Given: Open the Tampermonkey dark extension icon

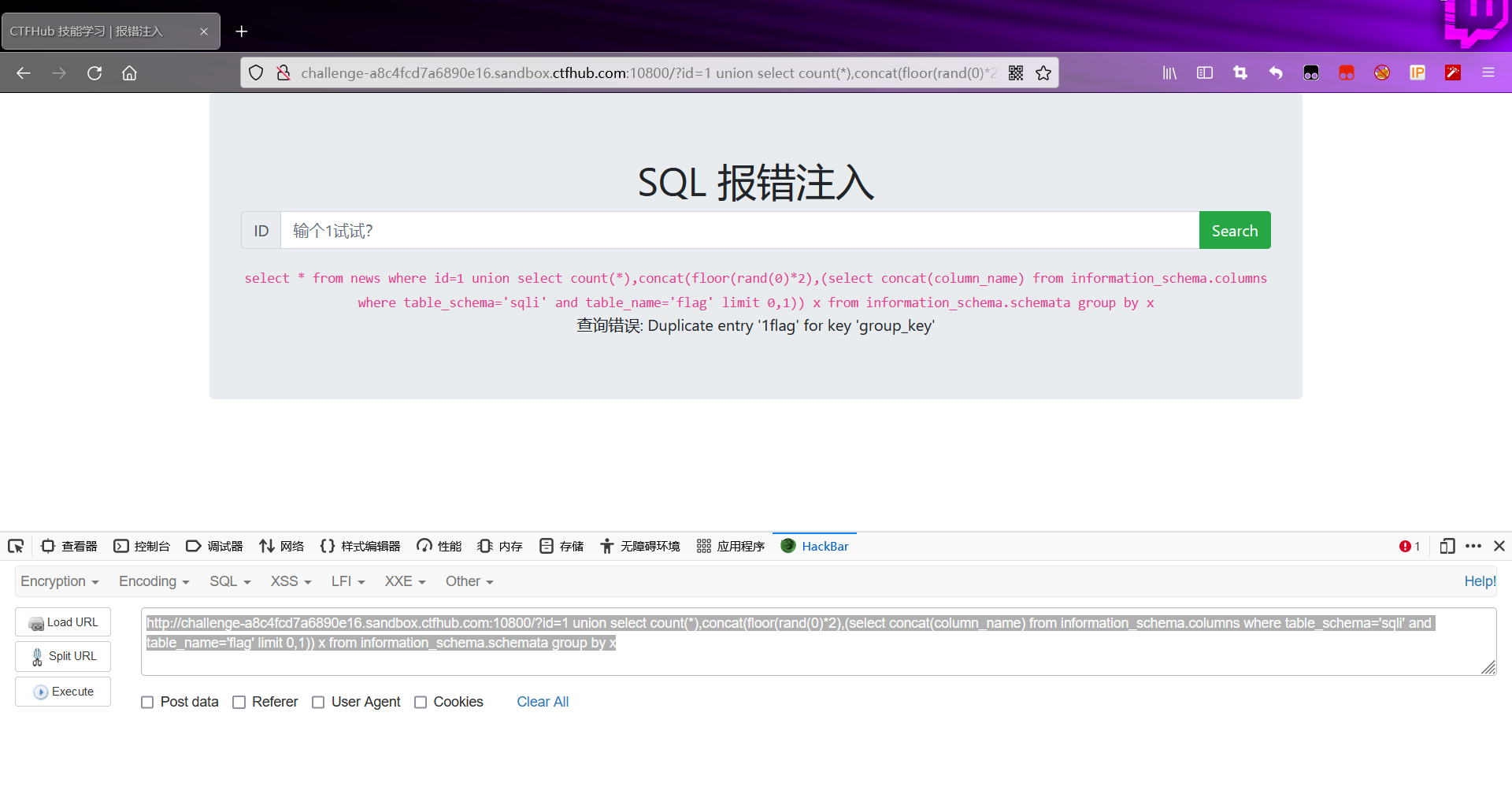Looking at the screenshot, I should [x=1311, y=73].
